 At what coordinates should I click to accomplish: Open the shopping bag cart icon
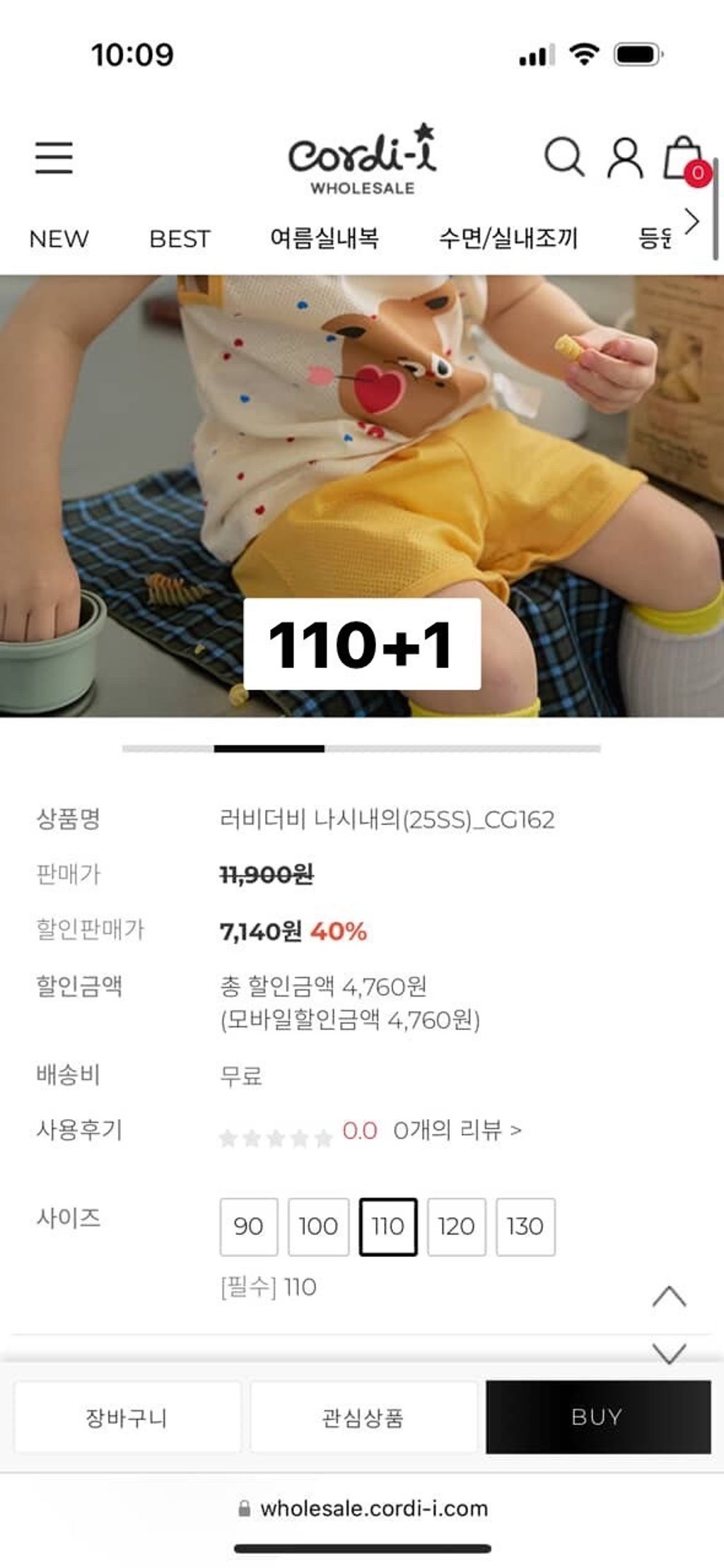pos(684,158)
